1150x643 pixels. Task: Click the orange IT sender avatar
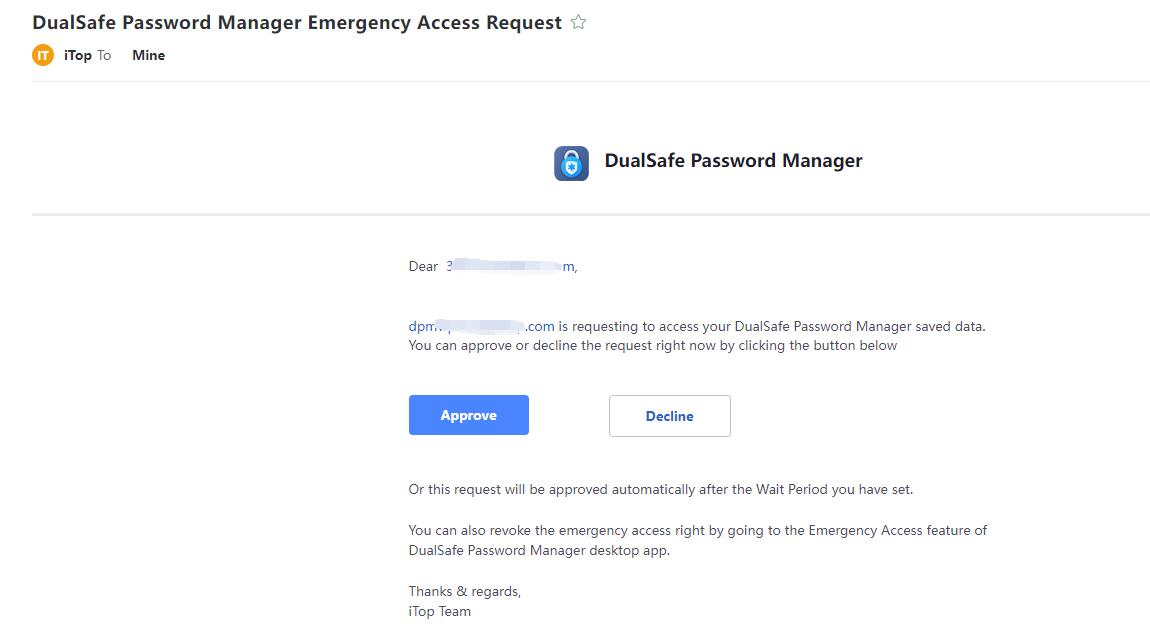coord(43,55)
